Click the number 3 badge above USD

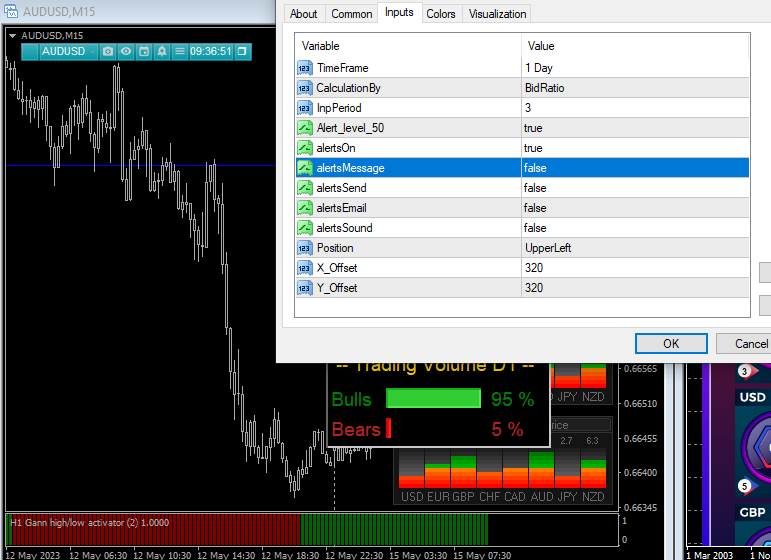tap(744, 371)
